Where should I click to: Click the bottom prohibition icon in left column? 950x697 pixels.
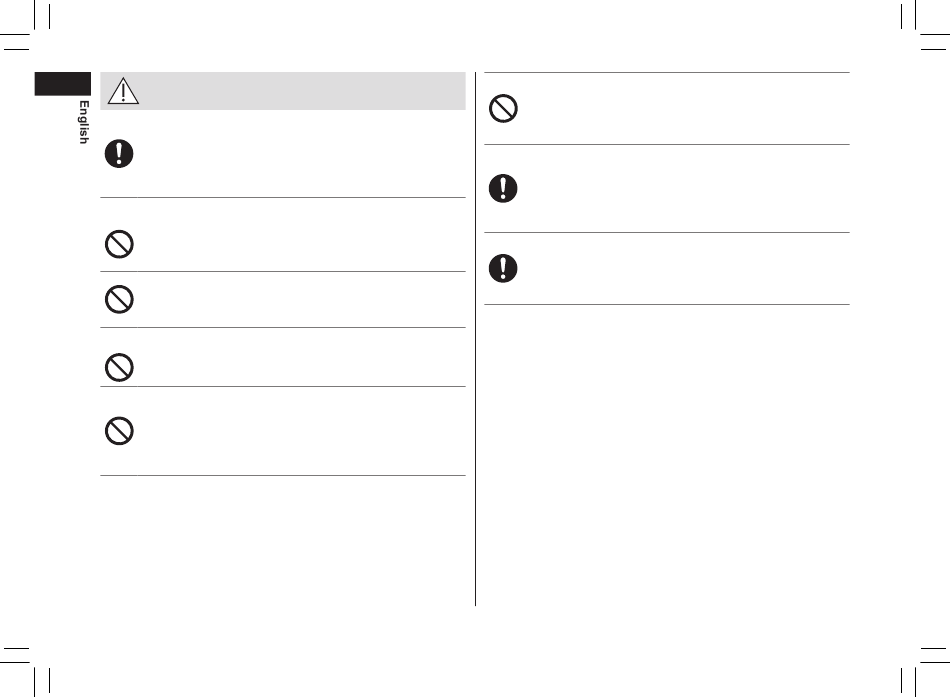(x=119, y=431)
